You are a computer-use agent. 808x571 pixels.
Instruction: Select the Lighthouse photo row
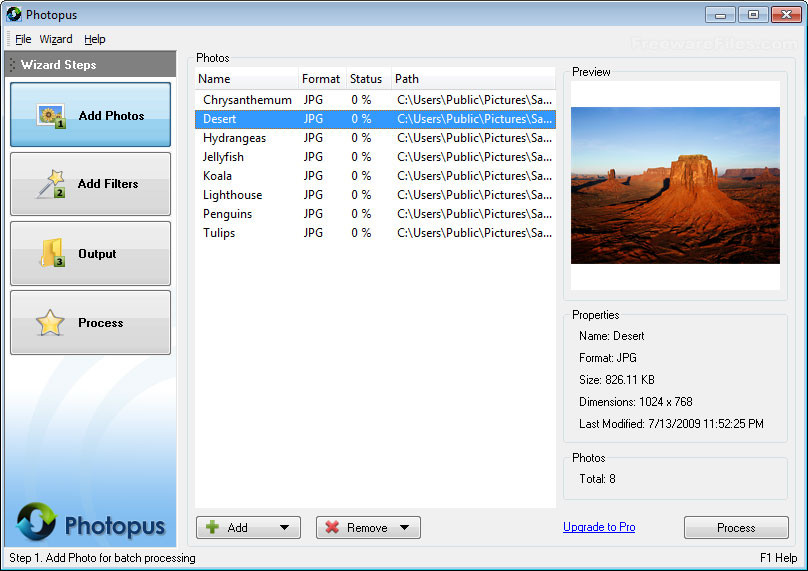(x=375, y=195)
